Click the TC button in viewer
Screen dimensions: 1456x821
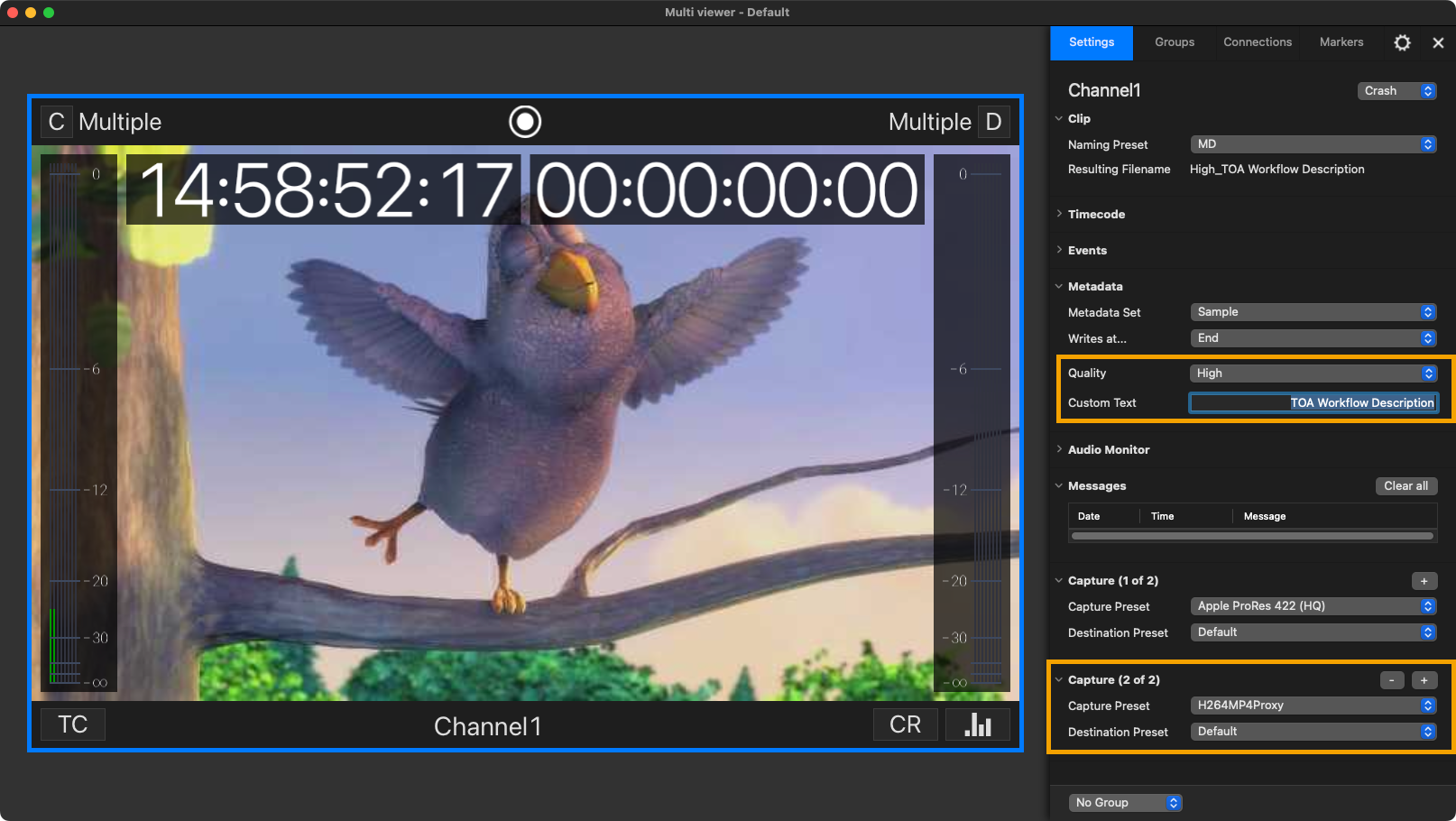(73, 724)
